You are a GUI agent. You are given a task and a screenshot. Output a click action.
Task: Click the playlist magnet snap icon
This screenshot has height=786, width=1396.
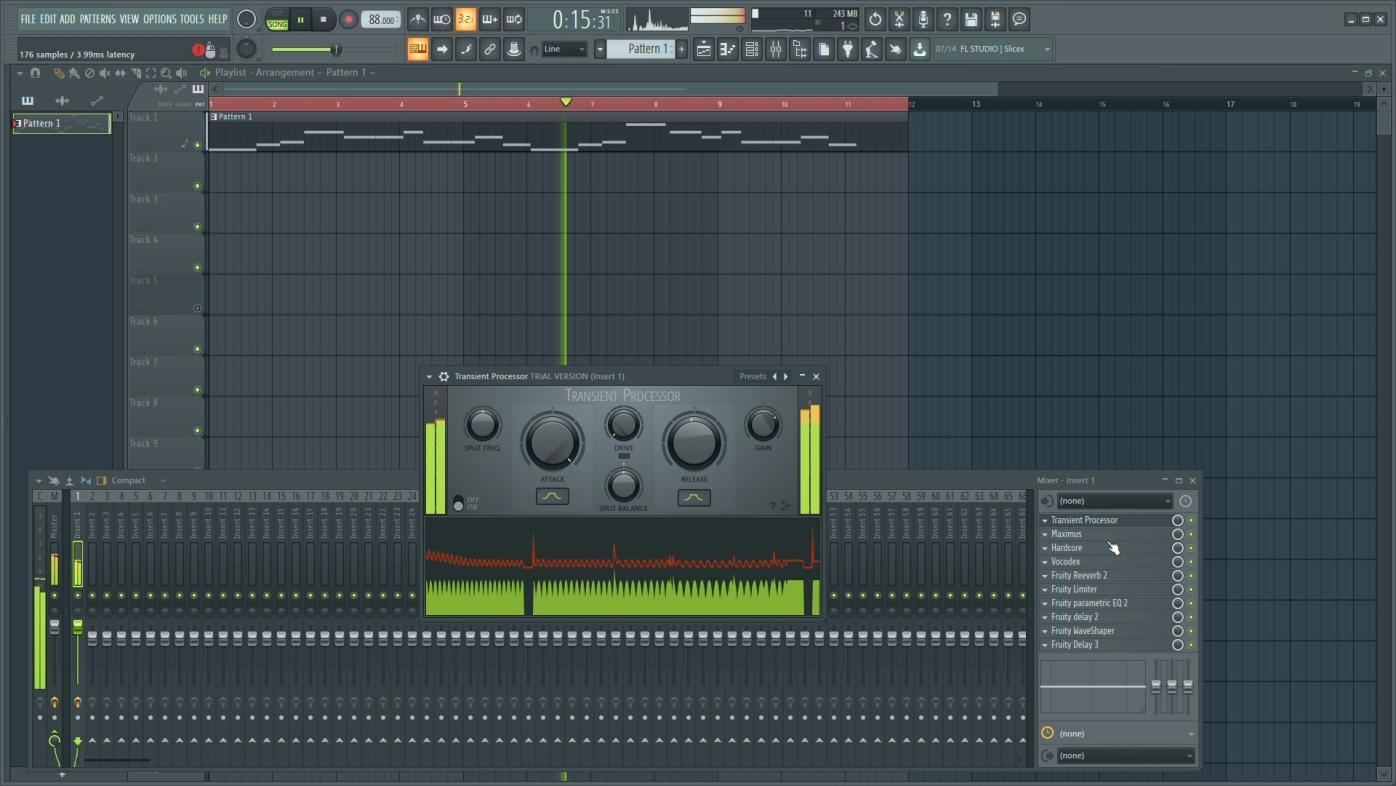pos(35,73)
